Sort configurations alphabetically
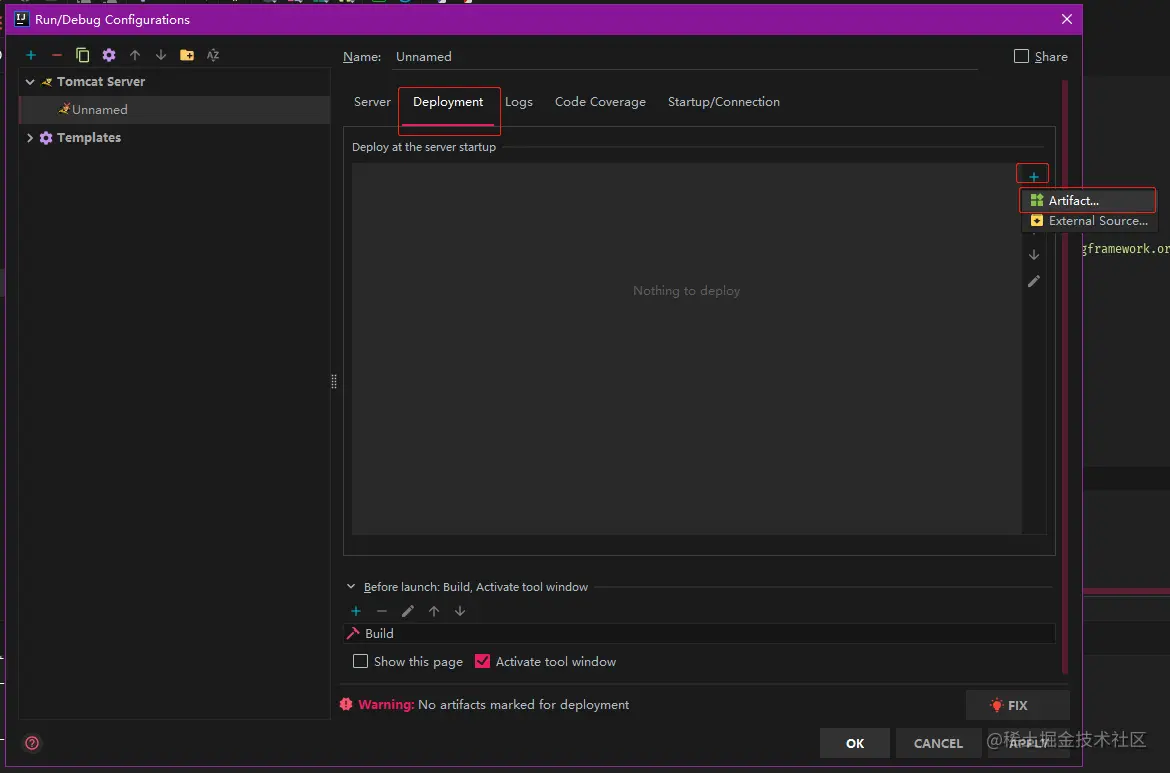1170x773 pixels. point(213,55)
